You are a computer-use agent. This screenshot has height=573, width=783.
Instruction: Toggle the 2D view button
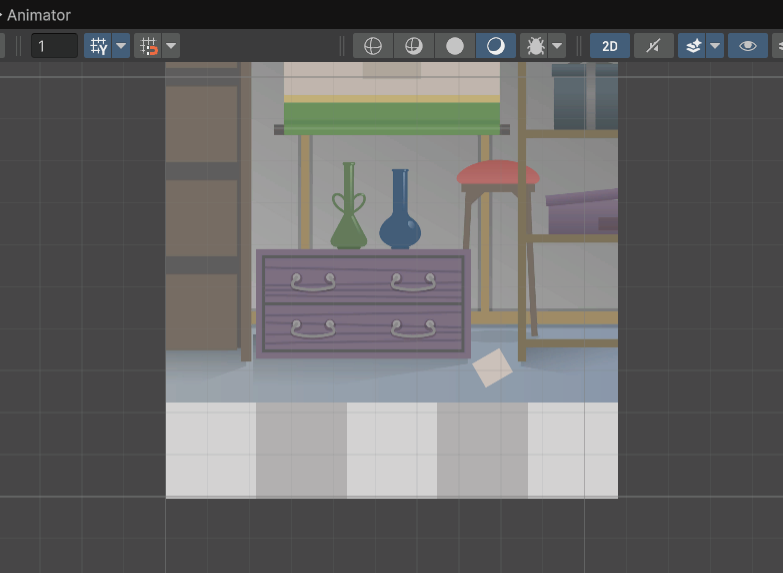click(x=610, y=46)
